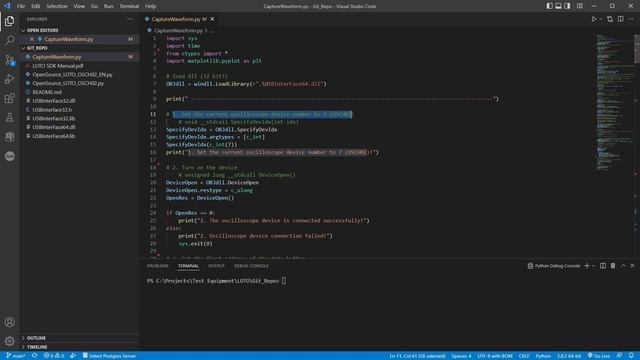This screenshot has width=640, height=360.
Task: Change indentation via Spaces: 4
Action: 461,356
